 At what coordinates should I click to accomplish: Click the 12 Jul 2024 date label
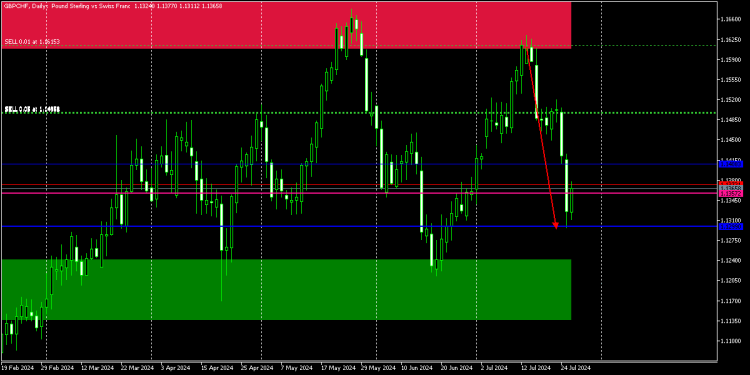click(x=536, y=367)
